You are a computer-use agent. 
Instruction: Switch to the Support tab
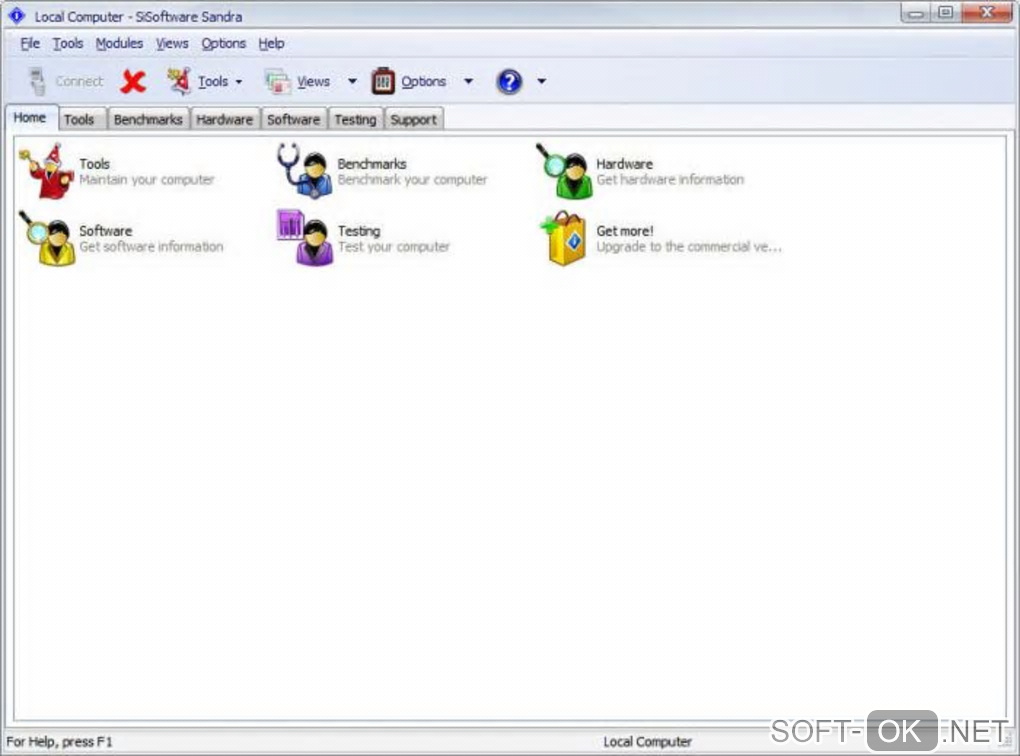[414, 119]
